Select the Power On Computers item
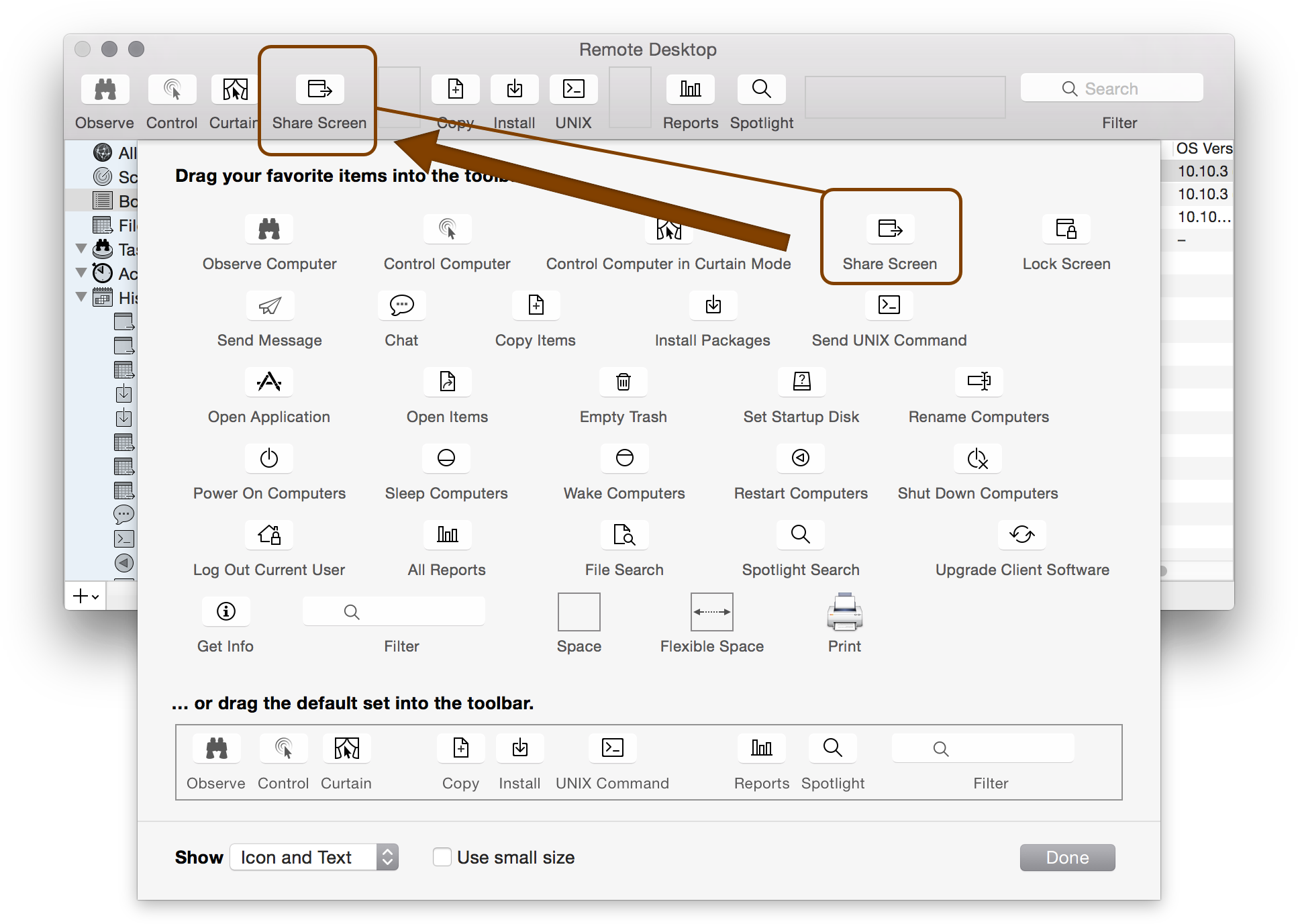This screenshot has width=1298, height=924. pyautogui.click(x=269, y=459)
